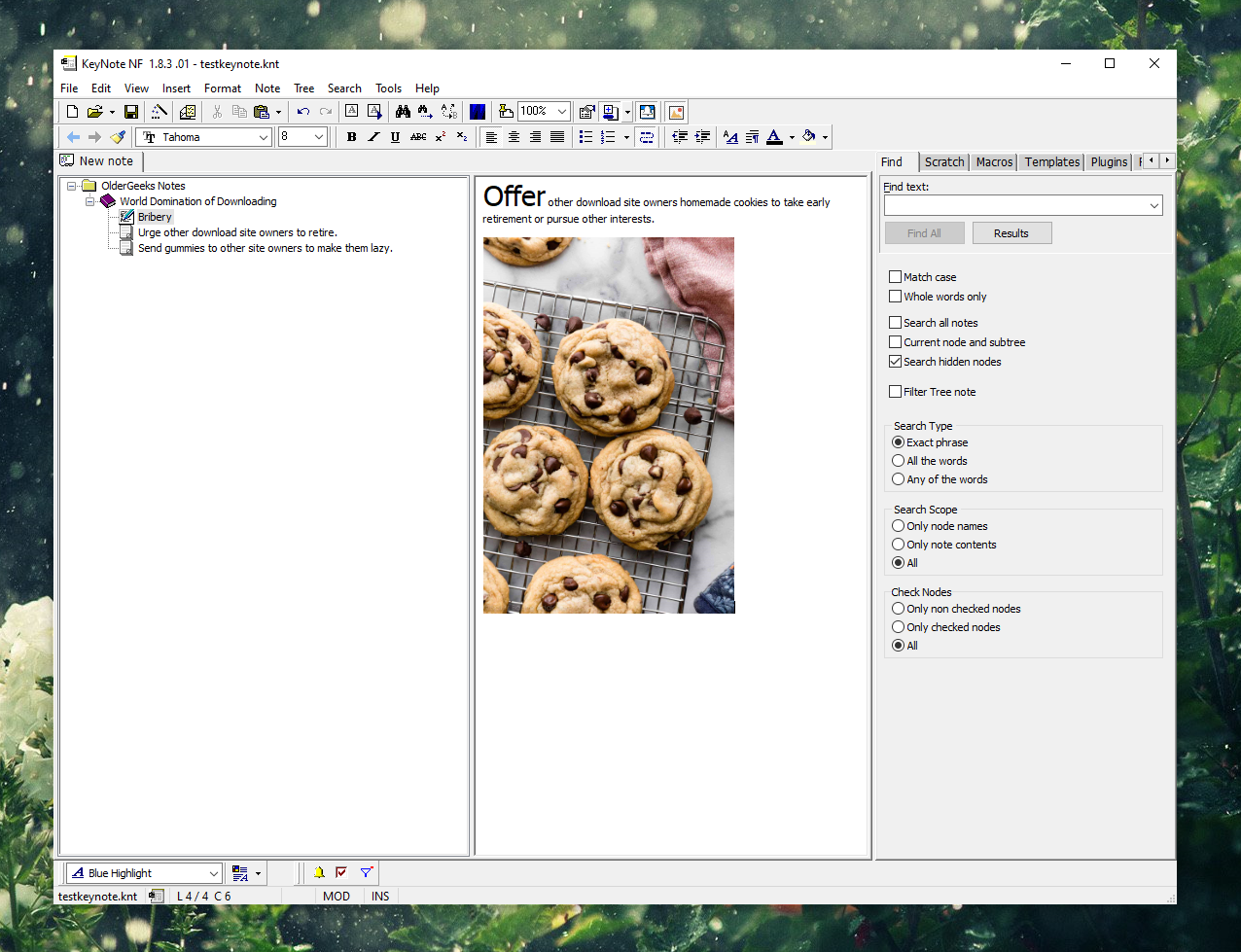
Task: Toggle numbered list
Action: tap(608, 137)
